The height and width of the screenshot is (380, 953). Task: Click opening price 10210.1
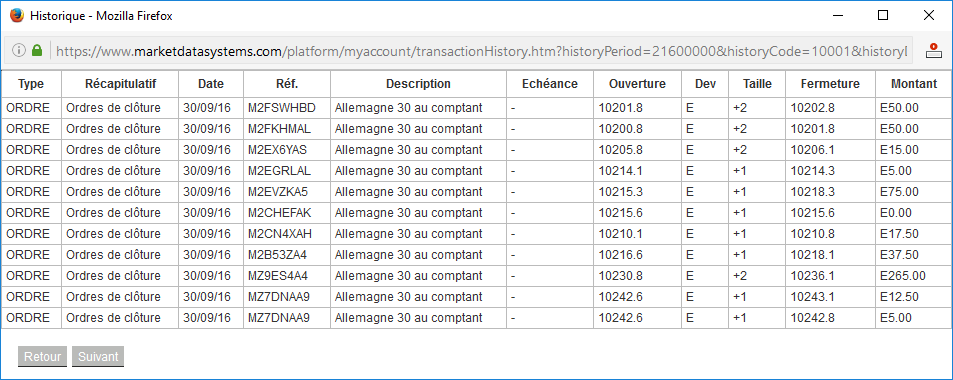621,234
